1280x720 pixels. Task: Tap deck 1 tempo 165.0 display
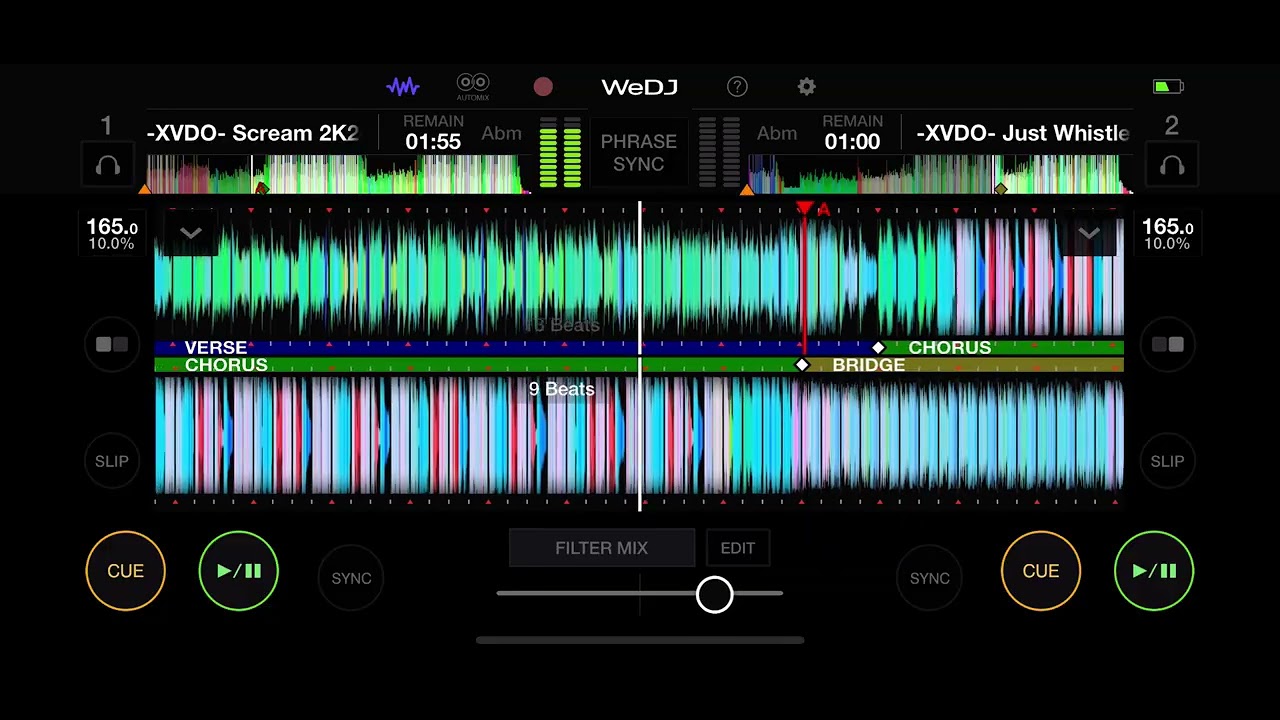coord(112,234)
